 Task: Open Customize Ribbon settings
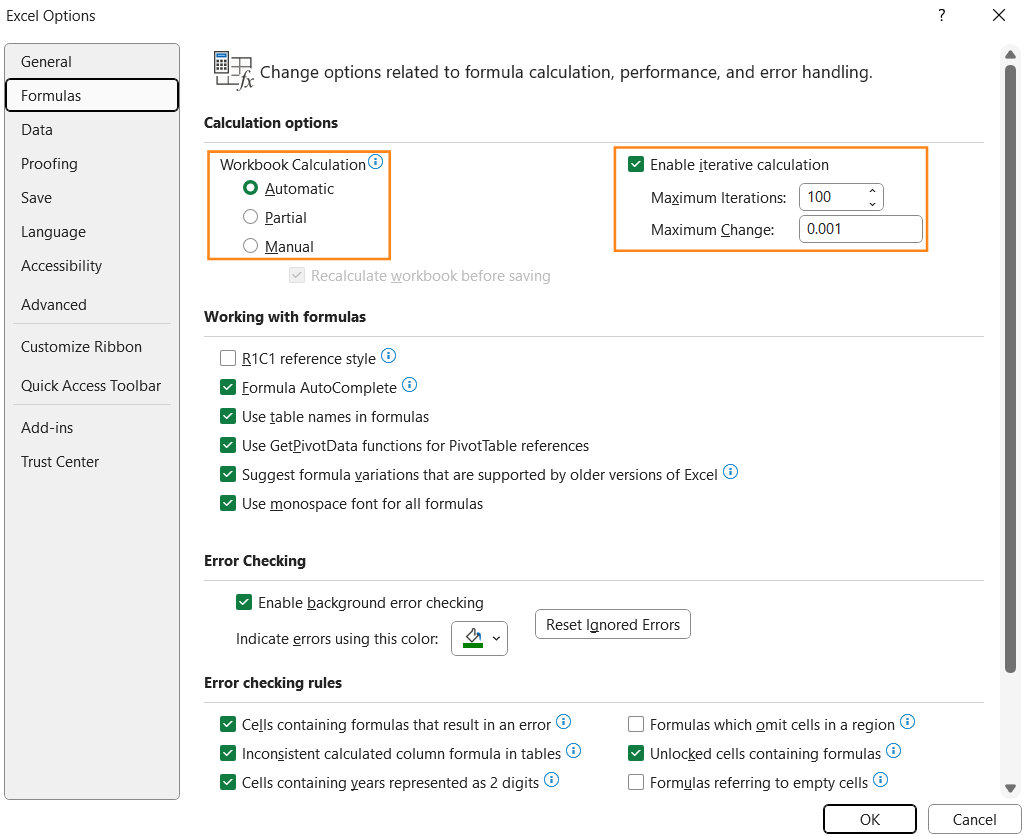point(92,347)
